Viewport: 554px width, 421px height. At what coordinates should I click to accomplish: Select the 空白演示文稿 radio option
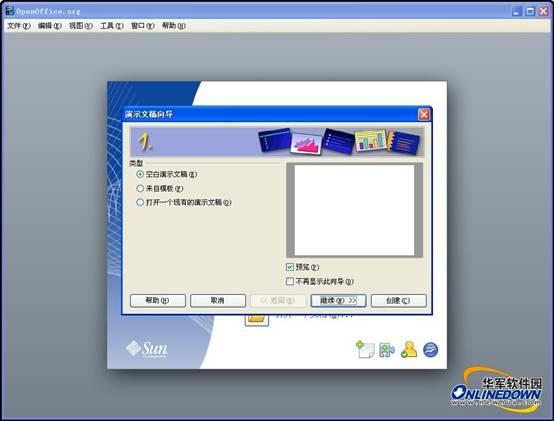(140, 174)
